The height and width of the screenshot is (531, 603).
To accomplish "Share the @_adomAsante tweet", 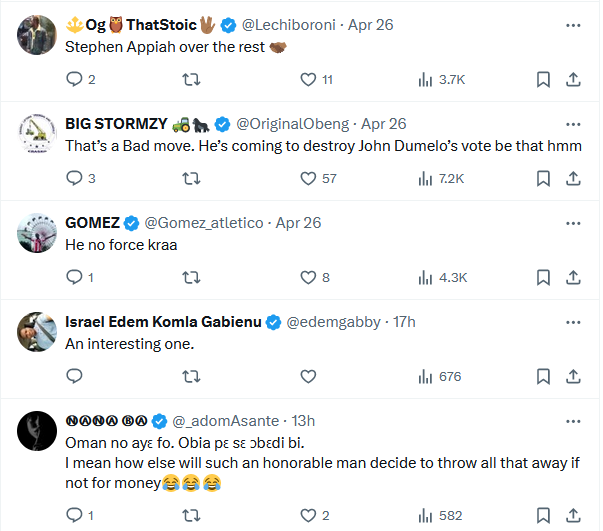I will pyautogui.click(x=573, y=515).
